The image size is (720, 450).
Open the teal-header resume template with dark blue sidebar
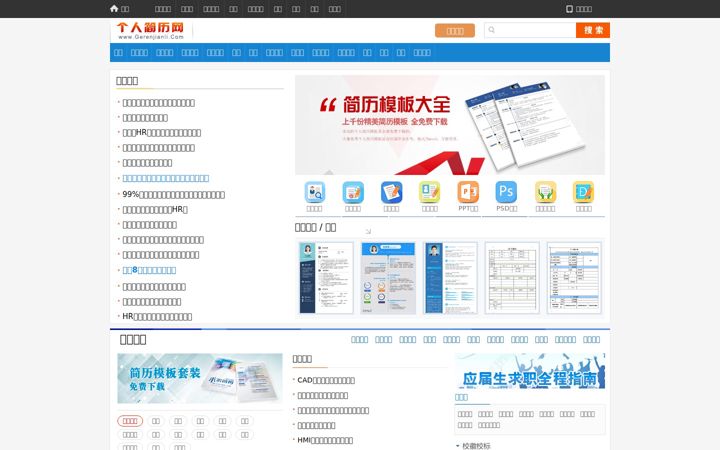coord(326,278)
